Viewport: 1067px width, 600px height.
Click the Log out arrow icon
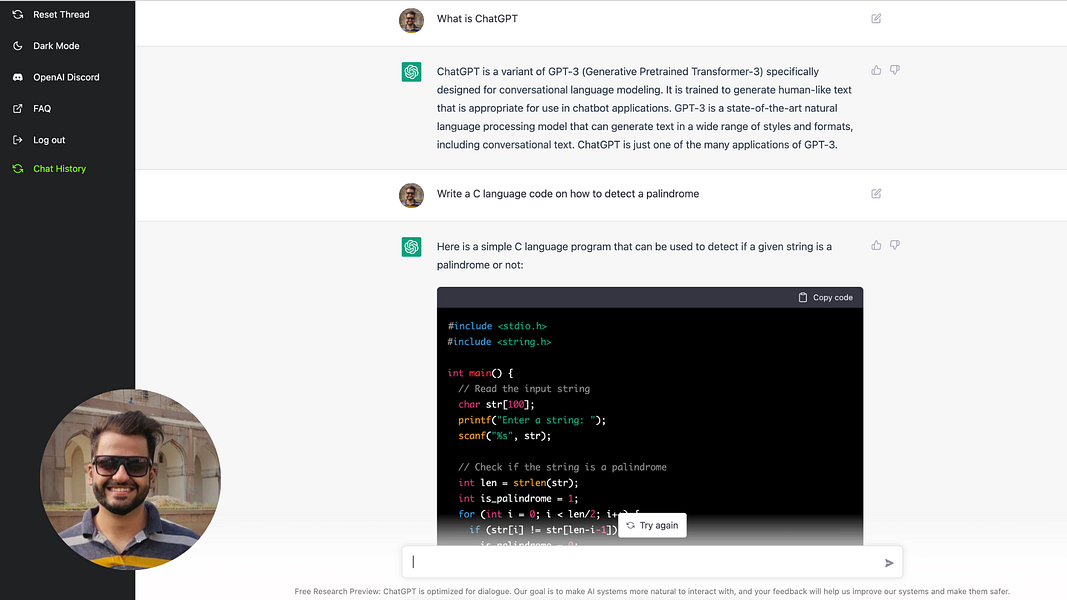tap(18, 139)
